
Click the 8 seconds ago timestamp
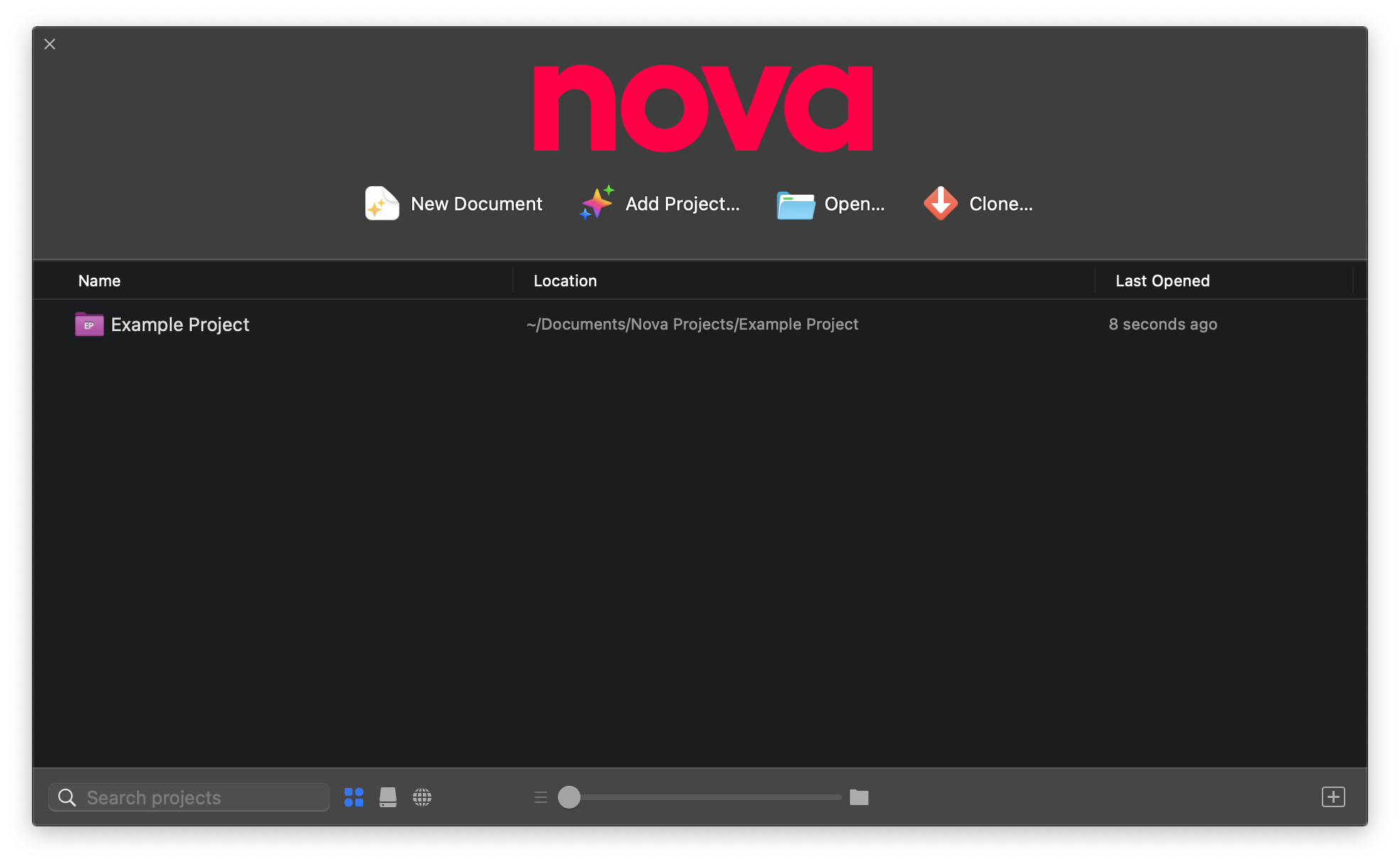(x=1163, y=324)
